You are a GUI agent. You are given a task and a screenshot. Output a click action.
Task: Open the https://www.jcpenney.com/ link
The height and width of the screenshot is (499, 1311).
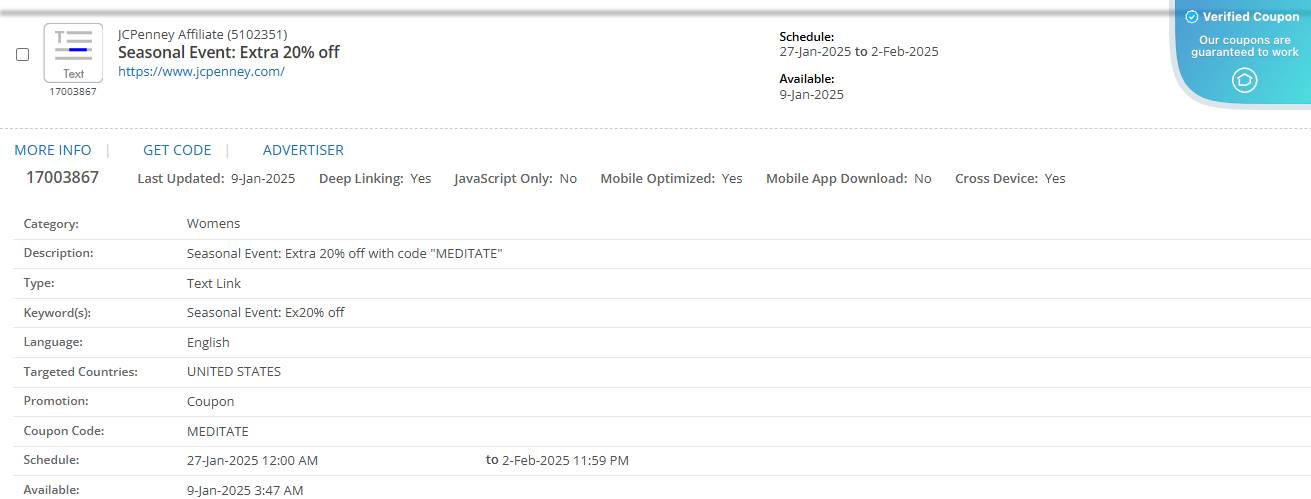click(201, 72)
